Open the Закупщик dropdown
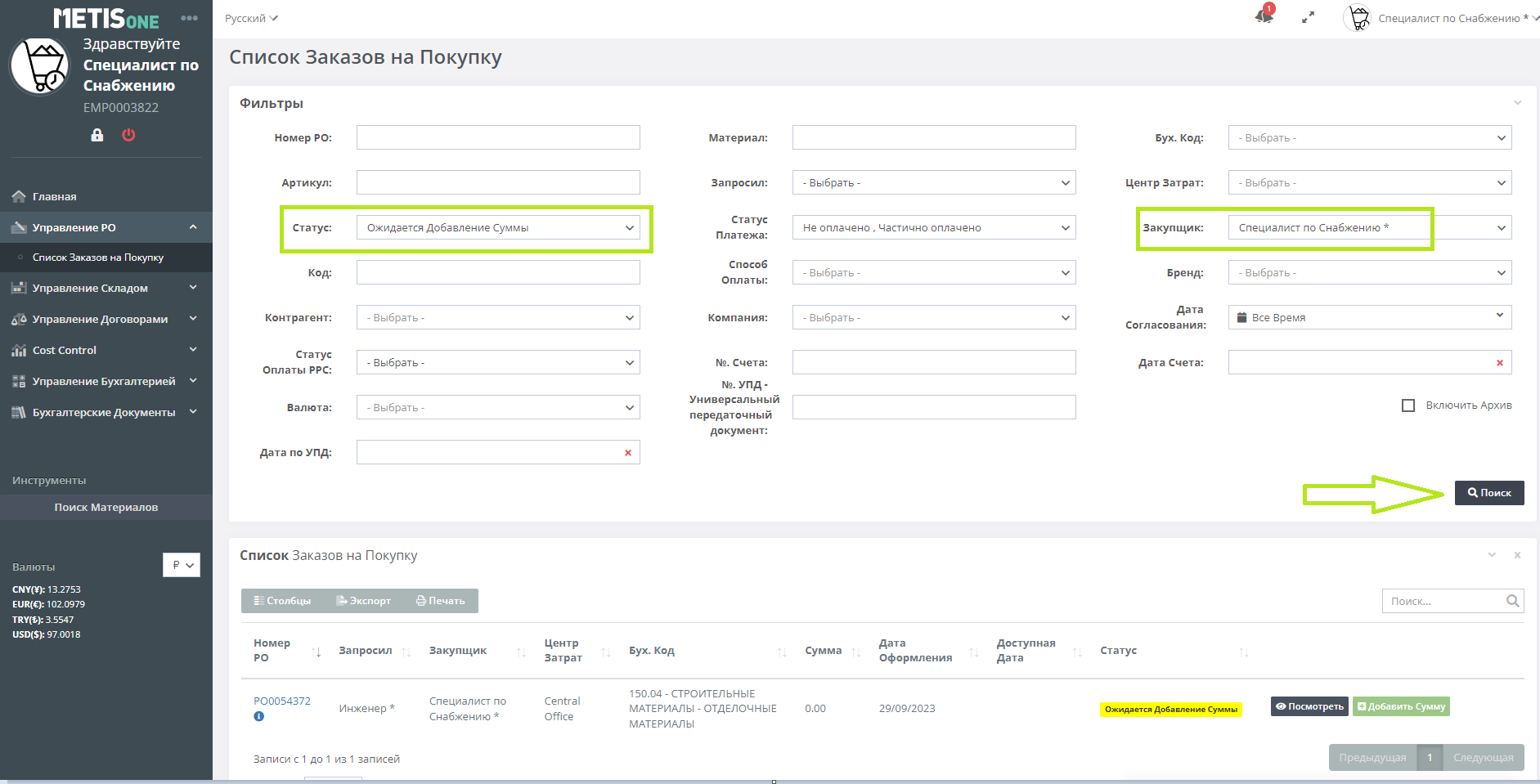The height and width of the screenshot is (784, 1540). 1370,227
